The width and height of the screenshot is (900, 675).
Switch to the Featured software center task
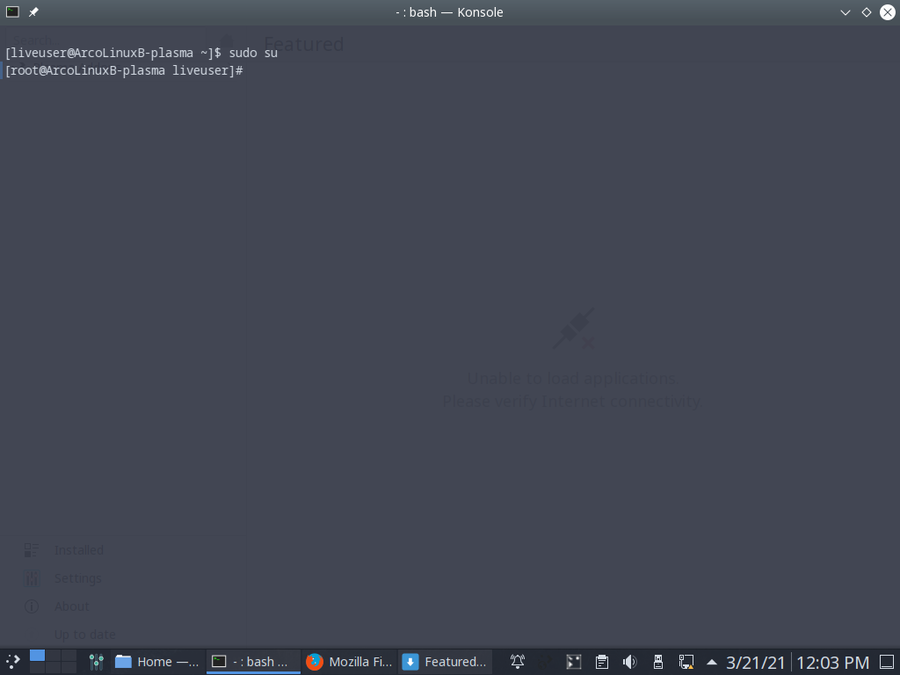pyautogui.click(x=445, y=662)
